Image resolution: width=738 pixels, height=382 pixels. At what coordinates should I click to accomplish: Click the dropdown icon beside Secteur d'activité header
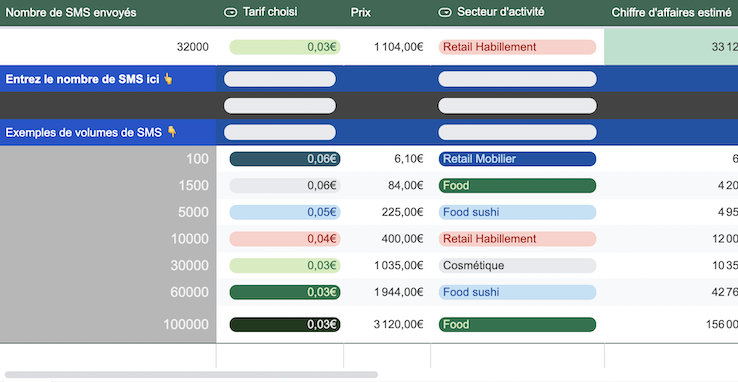(x=445, y=13)
